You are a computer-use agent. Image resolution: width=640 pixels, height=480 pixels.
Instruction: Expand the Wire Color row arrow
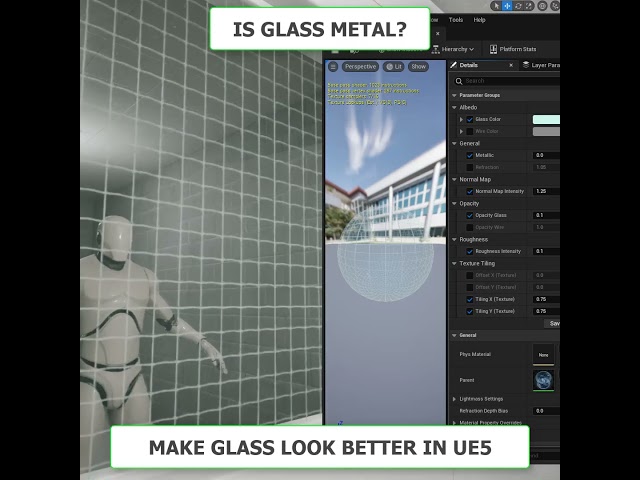click(x=461, y=131)
